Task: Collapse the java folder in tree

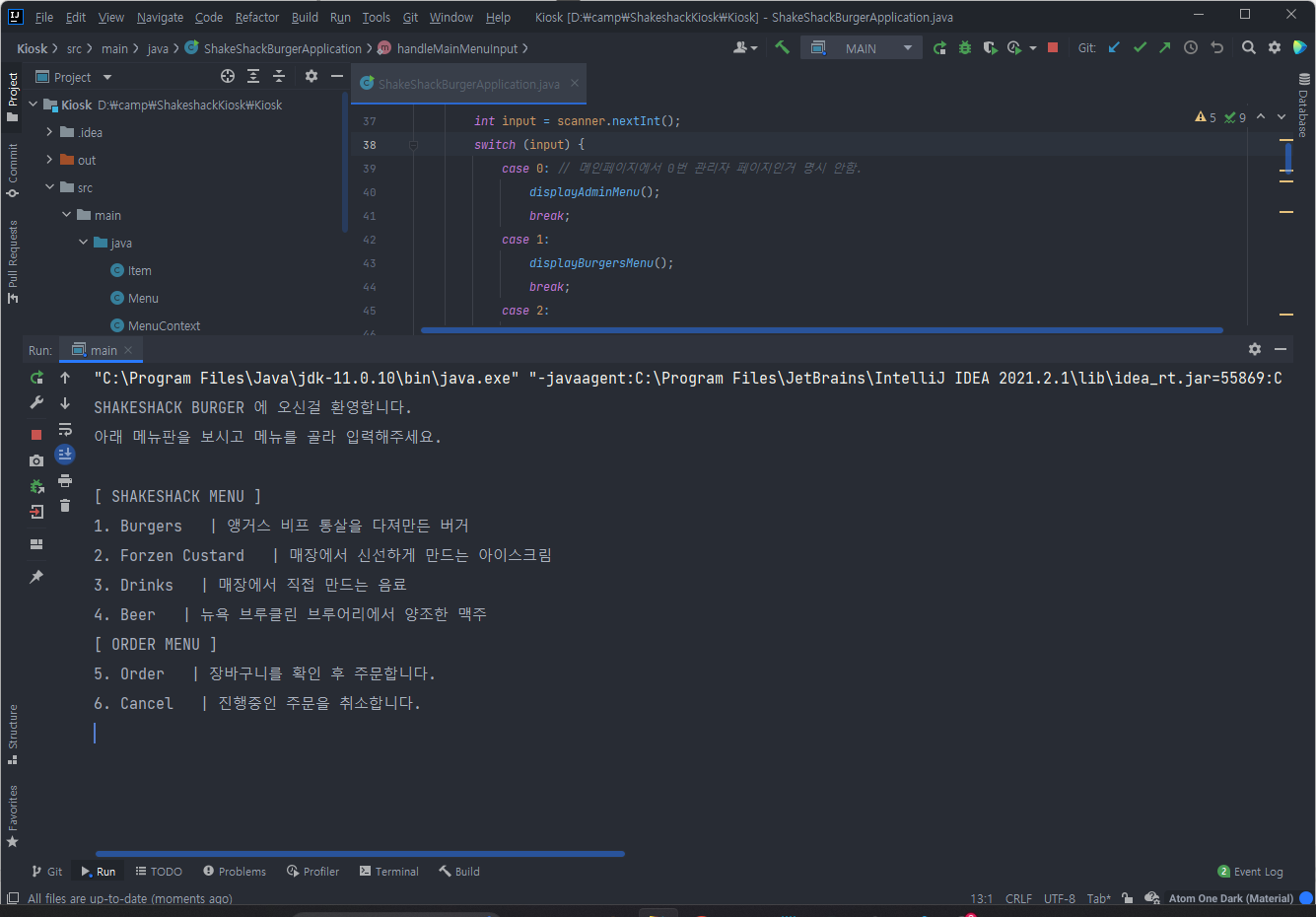Action: 84,243
